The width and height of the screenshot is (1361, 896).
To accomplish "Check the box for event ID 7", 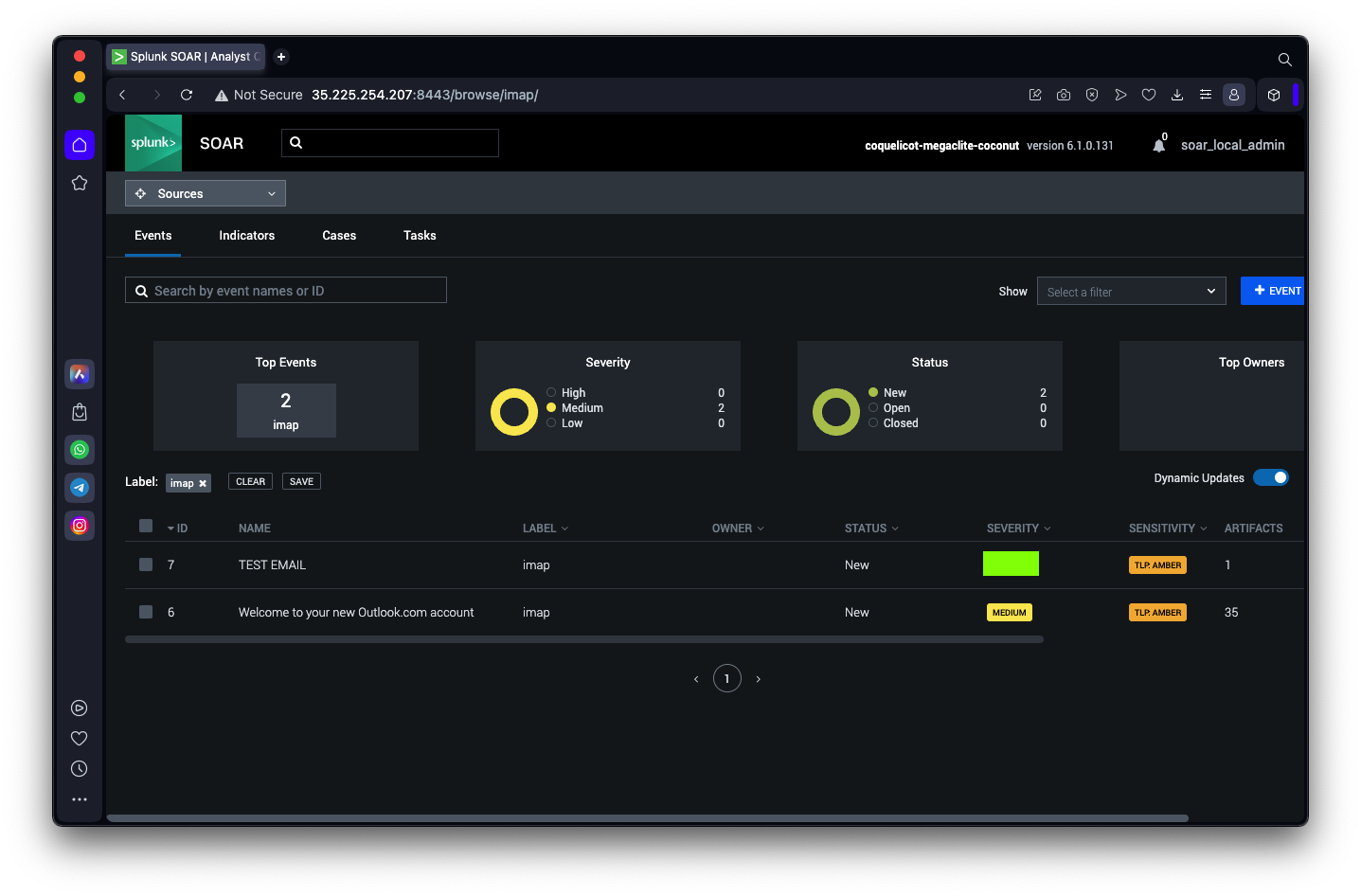I will point(146,564).
